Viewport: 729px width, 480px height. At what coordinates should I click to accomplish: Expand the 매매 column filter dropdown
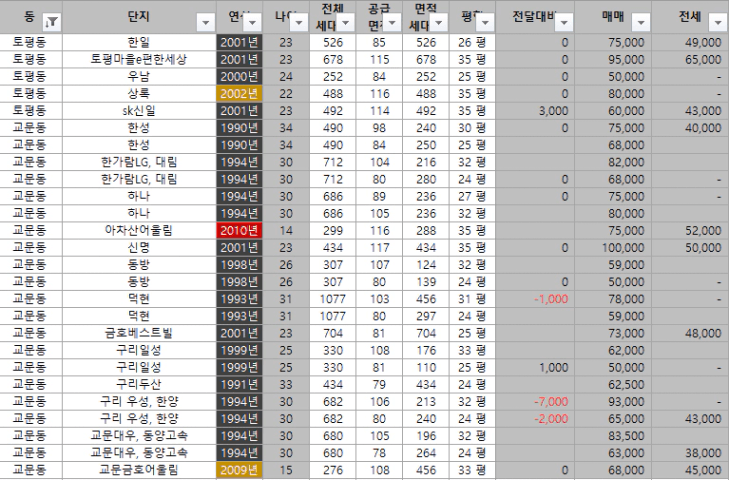(641, 21)
